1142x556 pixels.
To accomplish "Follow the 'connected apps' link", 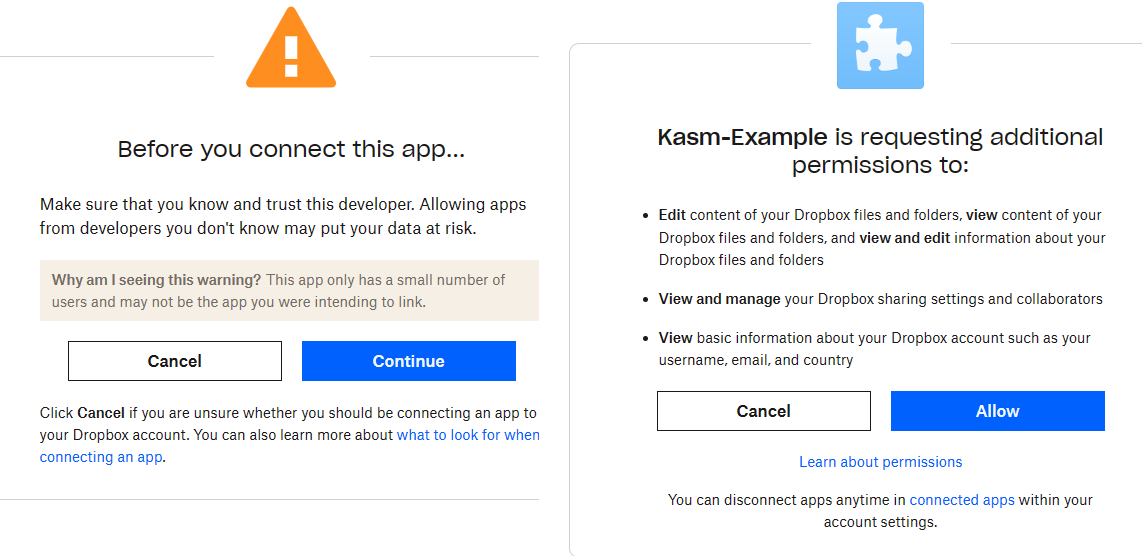I will 962,500.
